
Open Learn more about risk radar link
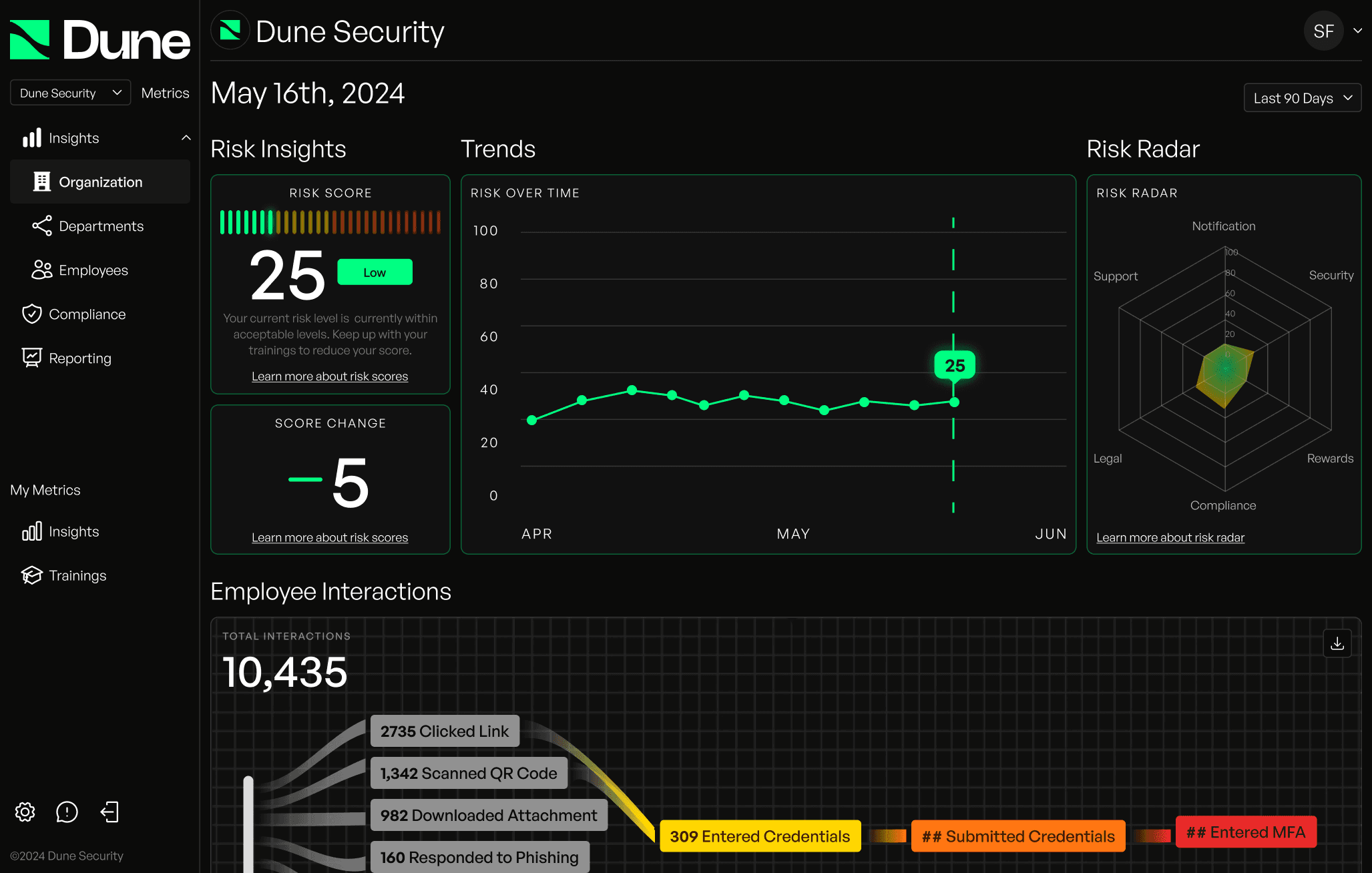tap(1170, 537)
